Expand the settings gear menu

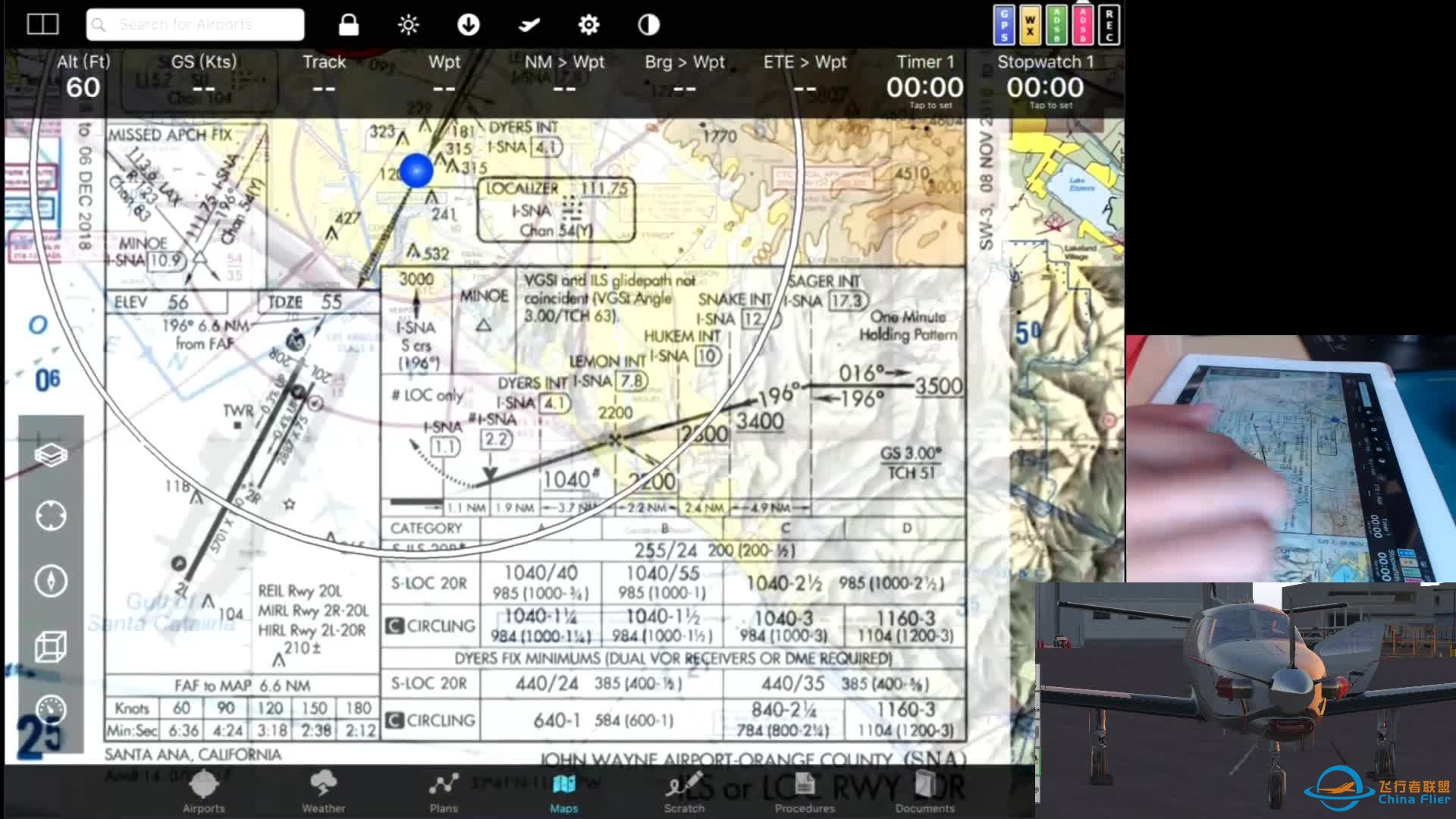(x=589, y=25)
